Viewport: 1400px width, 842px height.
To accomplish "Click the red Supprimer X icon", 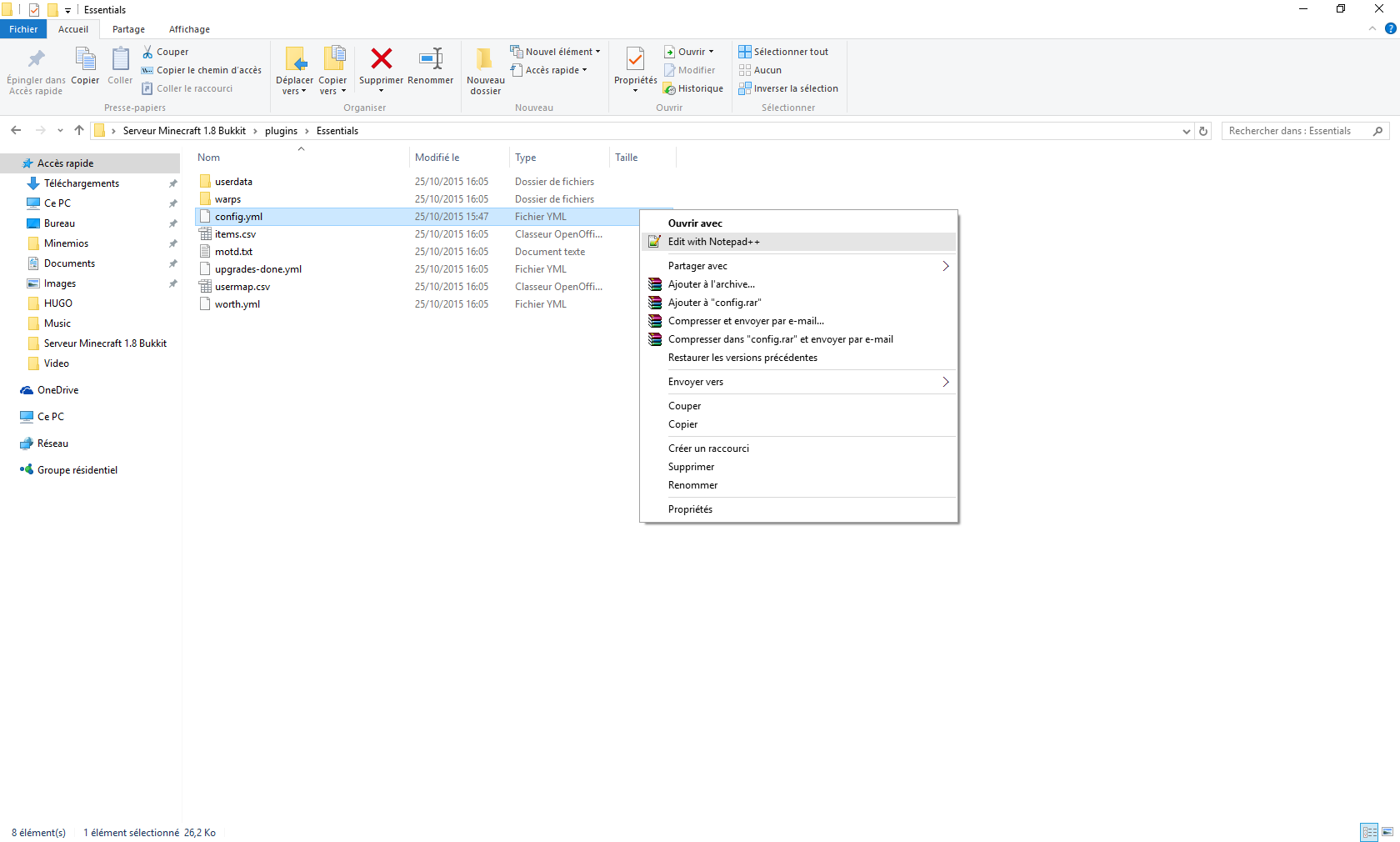I will (x=382, y=58).
